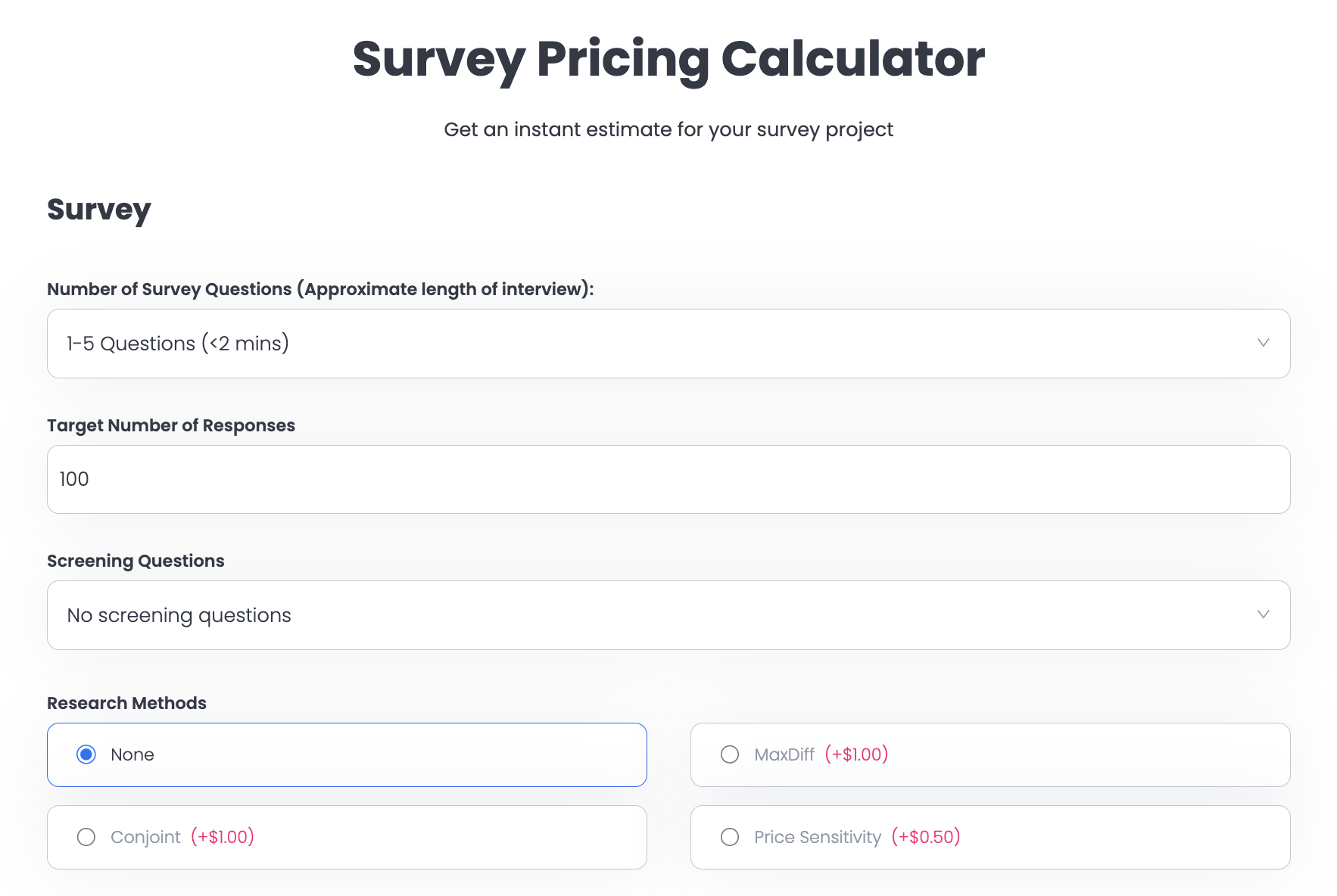Enable the Price Sensitivity option
This screenshot has height=896, width=1337.
(x=729, y=837)
